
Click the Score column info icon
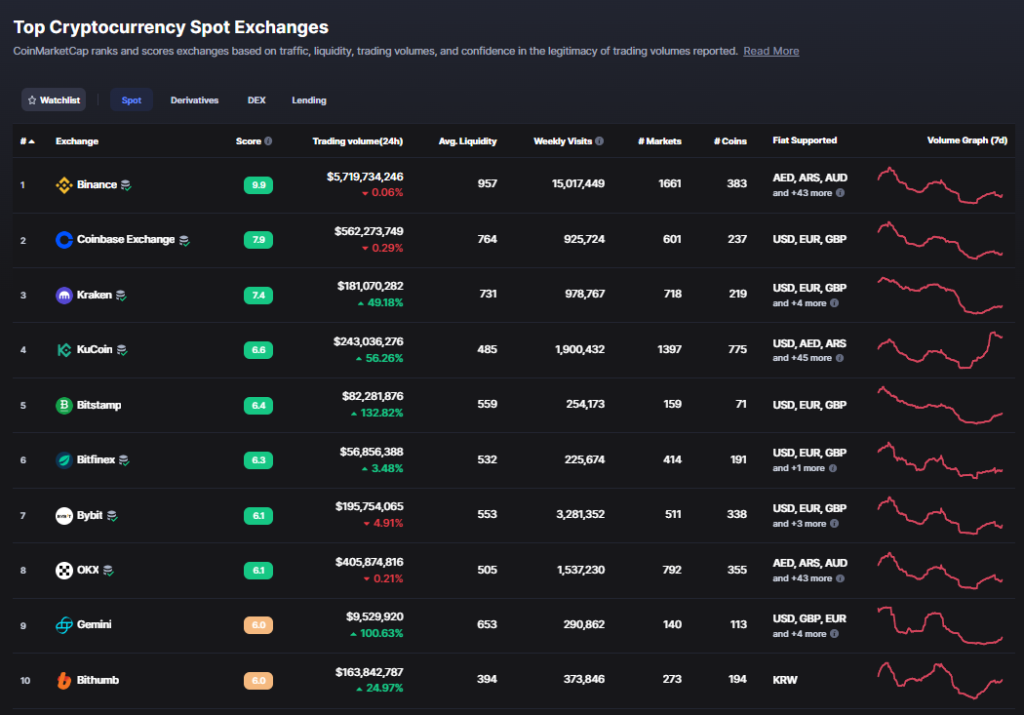click(268, 141)
